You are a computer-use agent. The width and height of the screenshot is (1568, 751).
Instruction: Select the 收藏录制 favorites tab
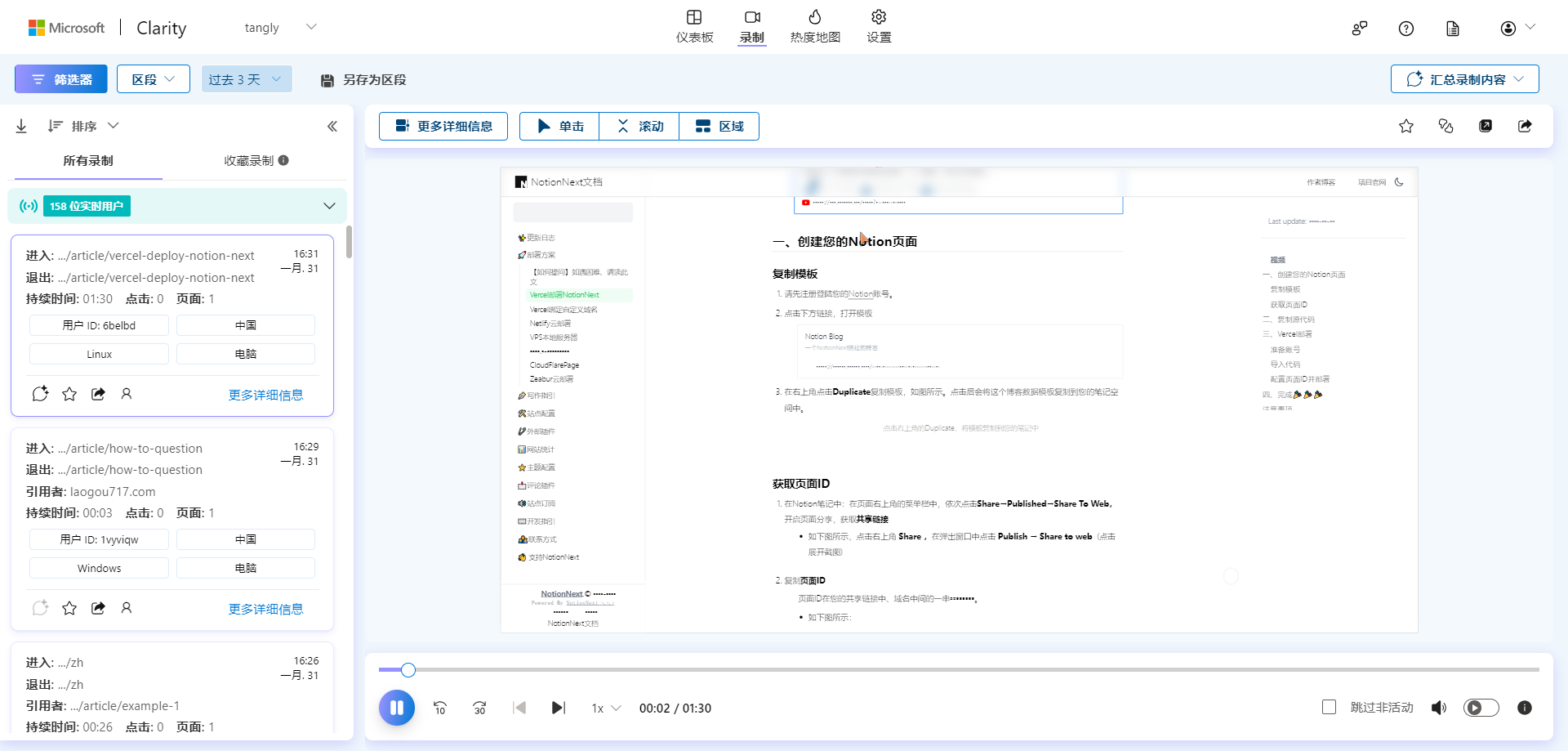tap(256, 161)
